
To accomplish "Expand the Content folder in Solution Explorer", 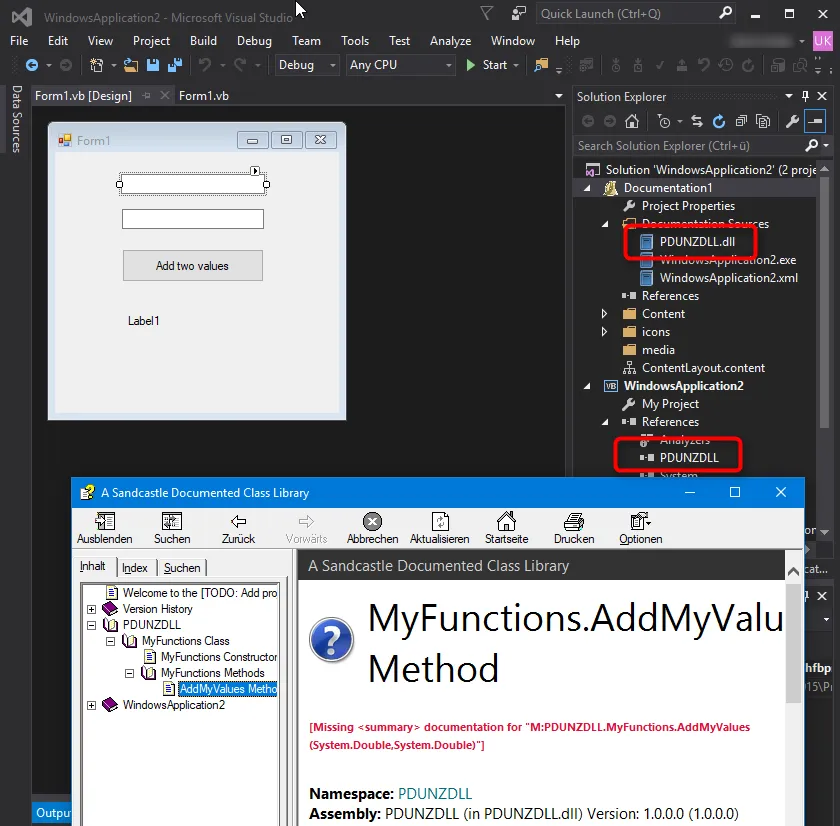I will [604, 314].
